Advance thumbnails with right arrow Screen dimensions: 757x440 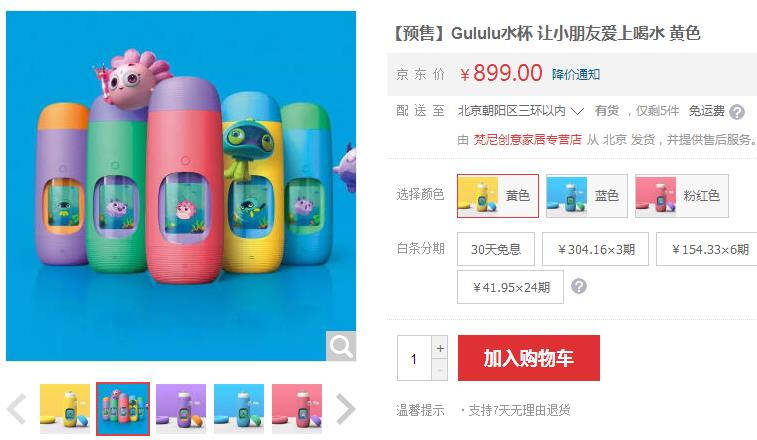coord(345,409)
